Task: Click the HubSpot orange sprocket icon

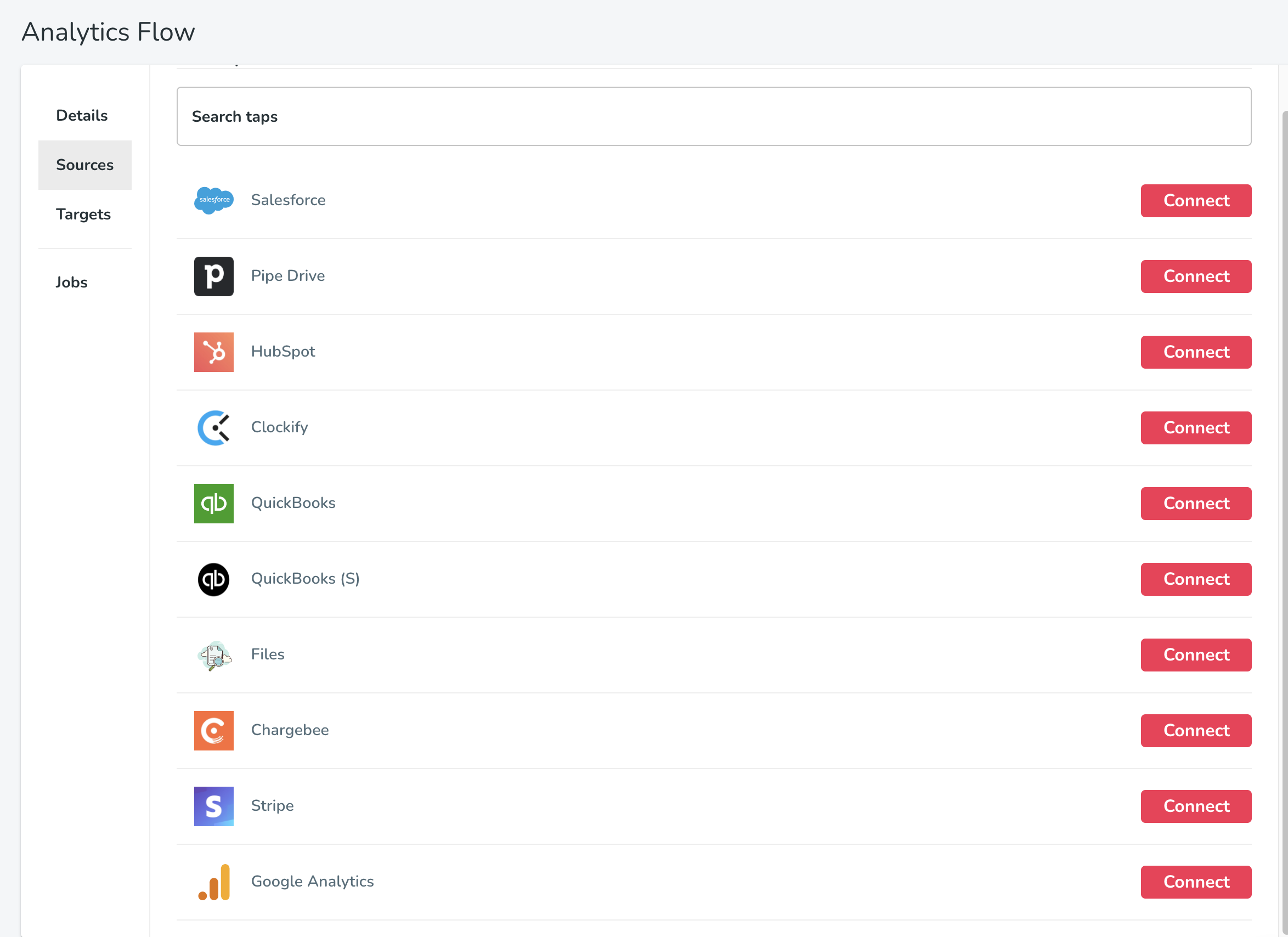Action: pos(213,352)
